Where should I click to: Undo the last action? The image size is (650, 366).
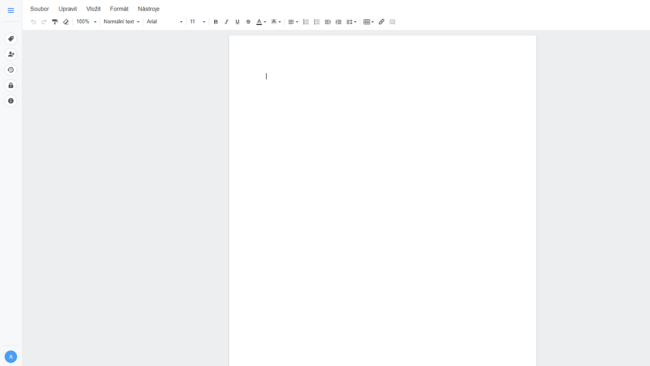point(33,22)
